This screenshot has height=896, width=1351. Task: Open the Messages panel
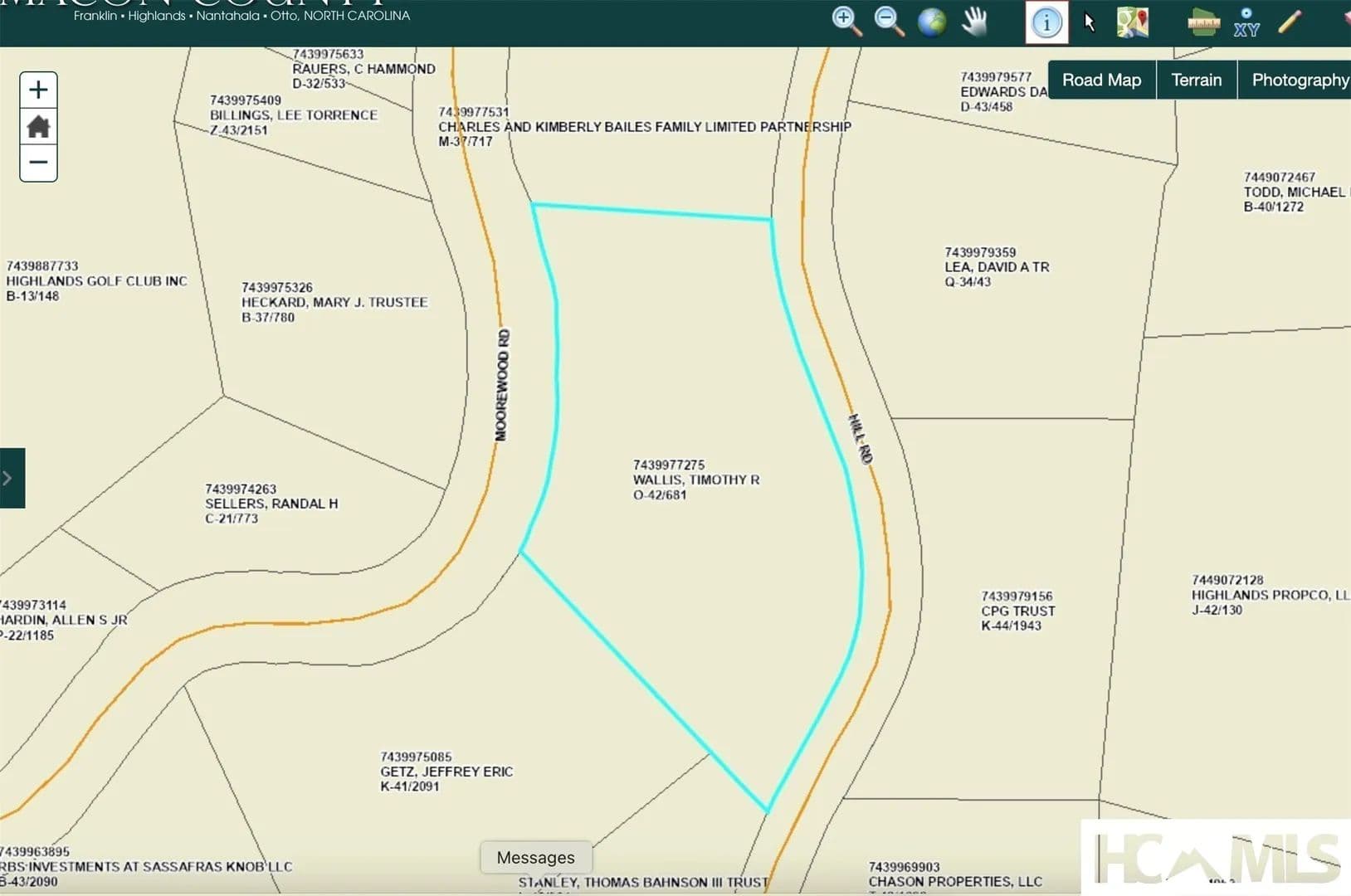[535, 857]
